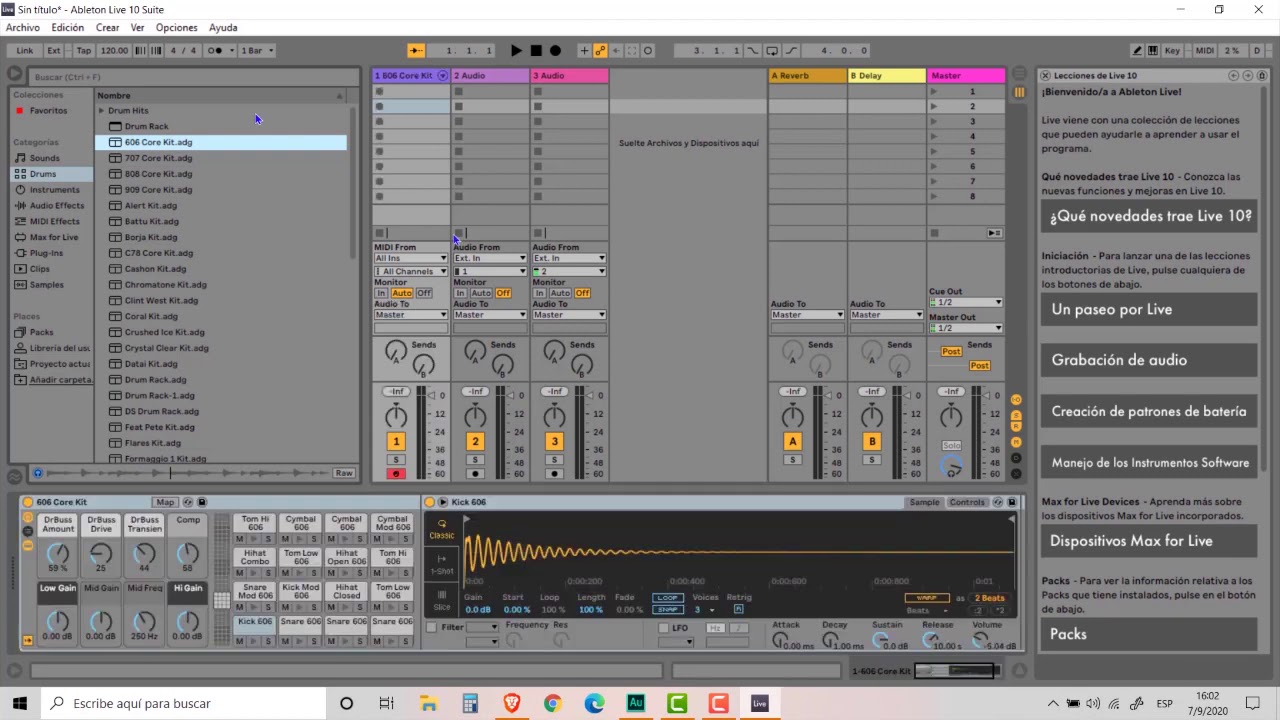The height and width of the screenshot is (720, 1280).
Task: Switch to Arrangement View selector
Action: pyautogui.click(x=1018, y=72)
